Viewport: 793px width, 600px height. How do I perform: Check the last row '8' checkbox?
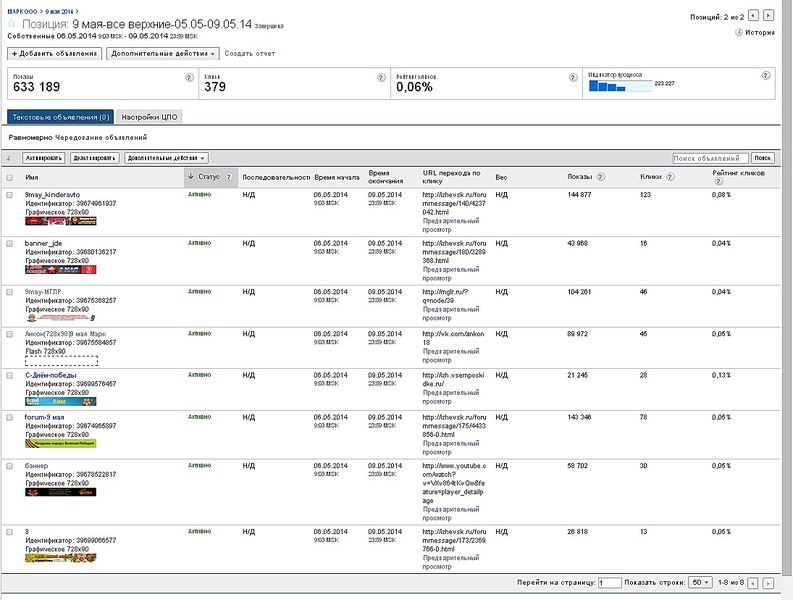coord(10,532)
